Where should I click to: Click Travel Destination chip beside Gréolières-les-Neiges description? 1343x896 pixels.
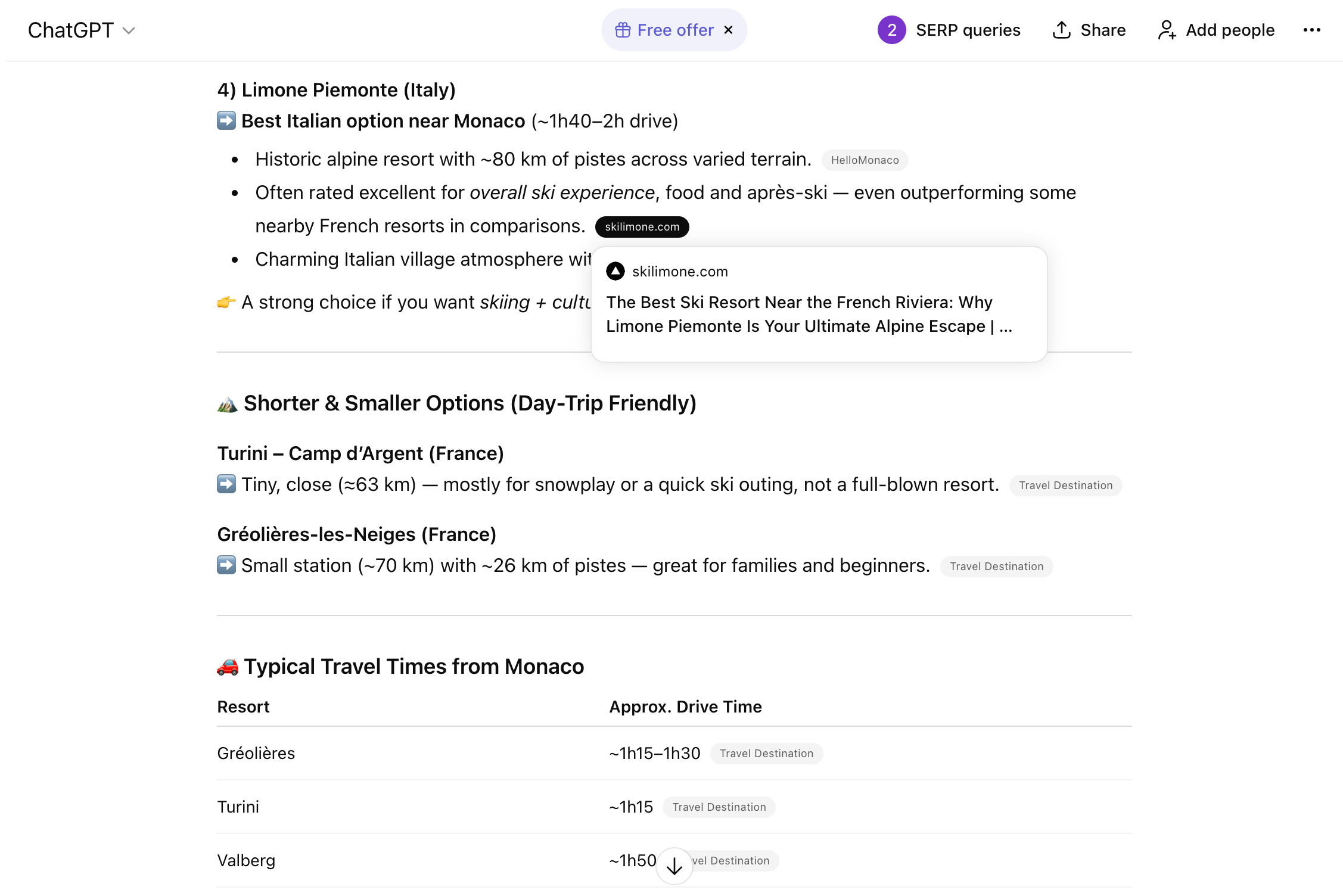996,567
